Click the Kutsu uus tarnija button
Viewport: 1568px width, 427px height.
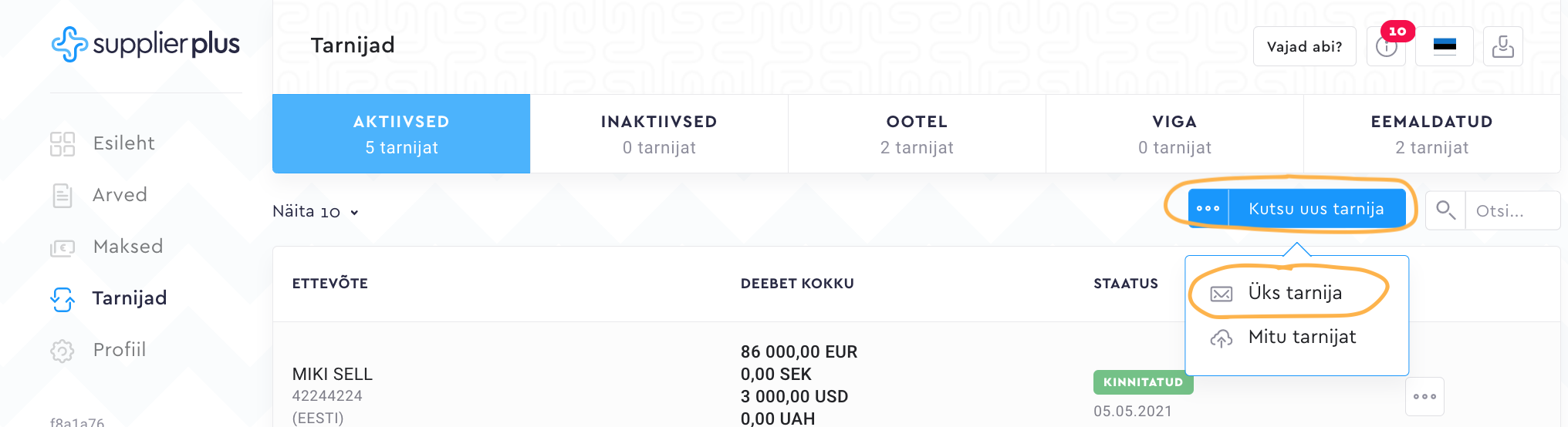(1316, 209)
